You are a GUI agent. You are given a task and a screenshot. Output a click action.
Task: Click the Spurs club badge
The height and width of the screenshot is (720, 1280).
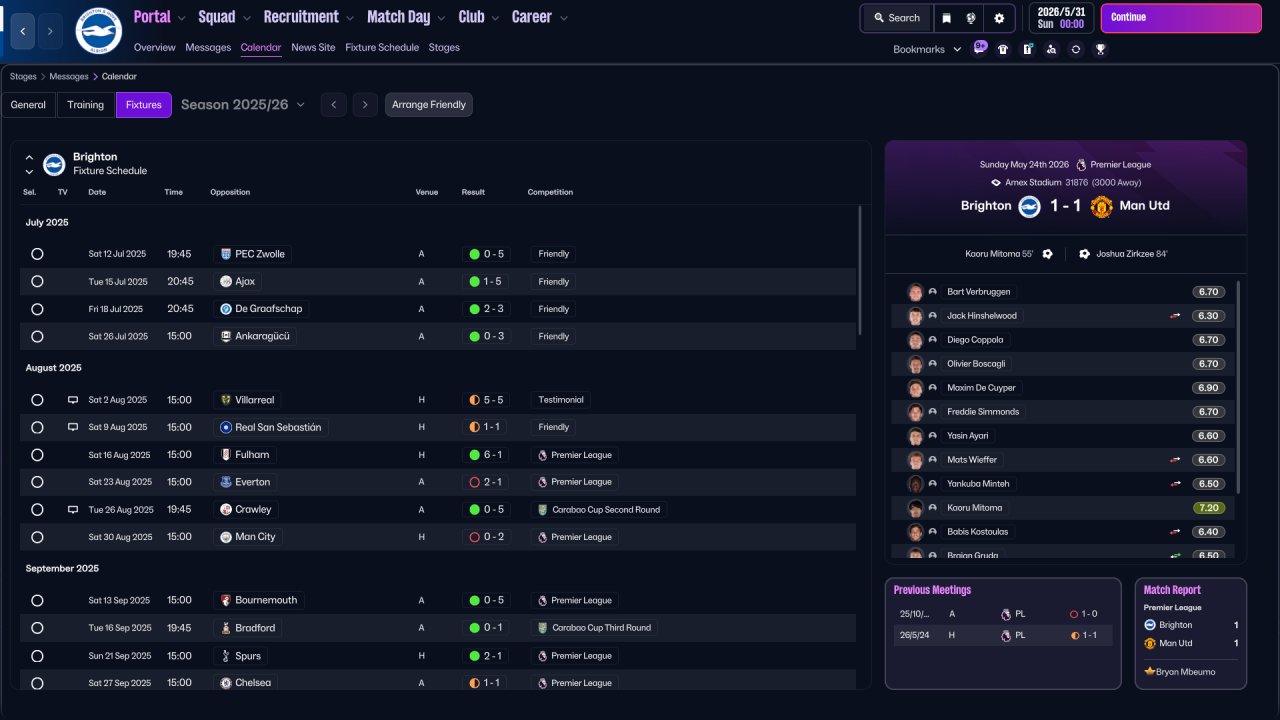226,656
